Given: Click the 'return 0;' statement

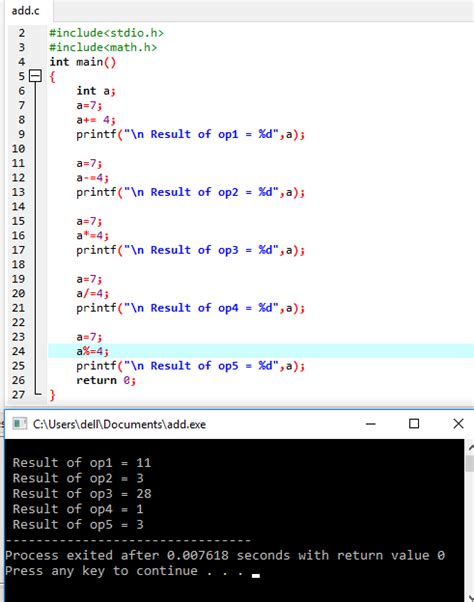Looking at the screenshot, I should [x=106, y=380].
